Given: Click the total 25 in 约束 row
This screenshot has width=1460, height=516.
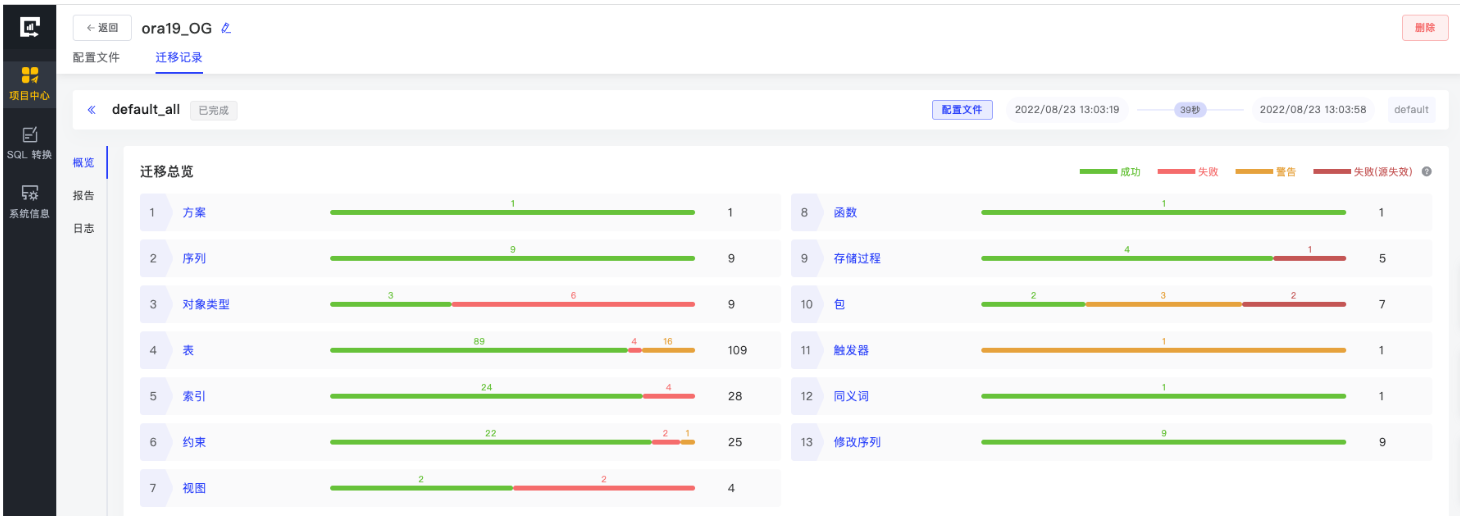Looking at the screenshot, I should coord(735,443).
